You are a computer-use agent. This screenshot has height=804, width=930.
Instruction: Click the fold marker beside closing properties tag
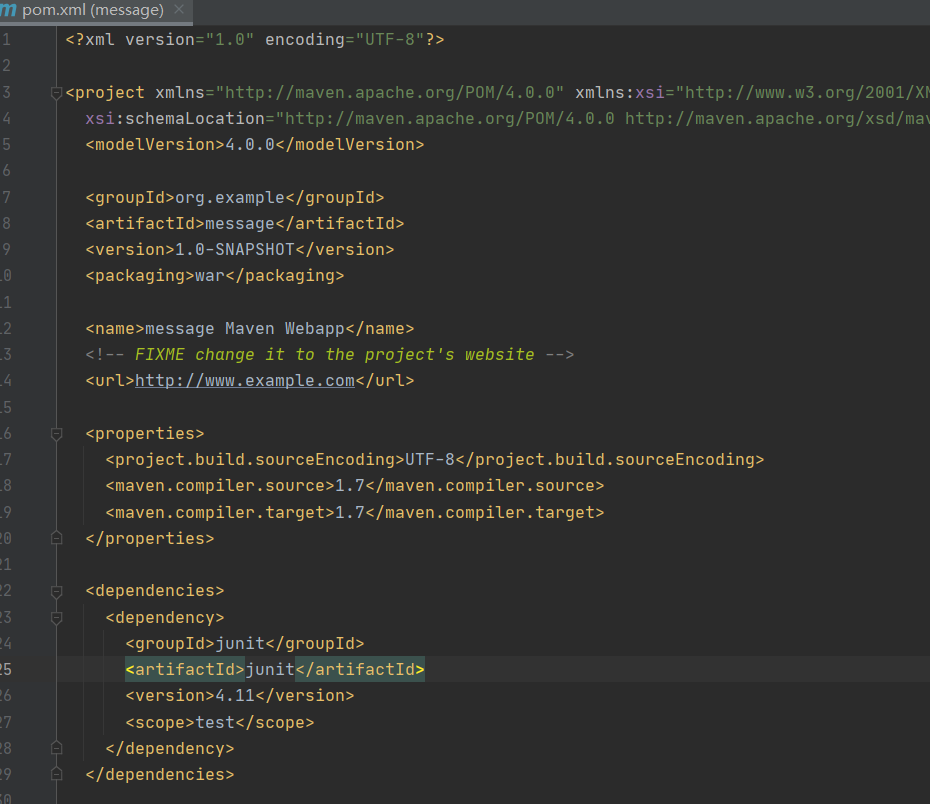[57, 537]
